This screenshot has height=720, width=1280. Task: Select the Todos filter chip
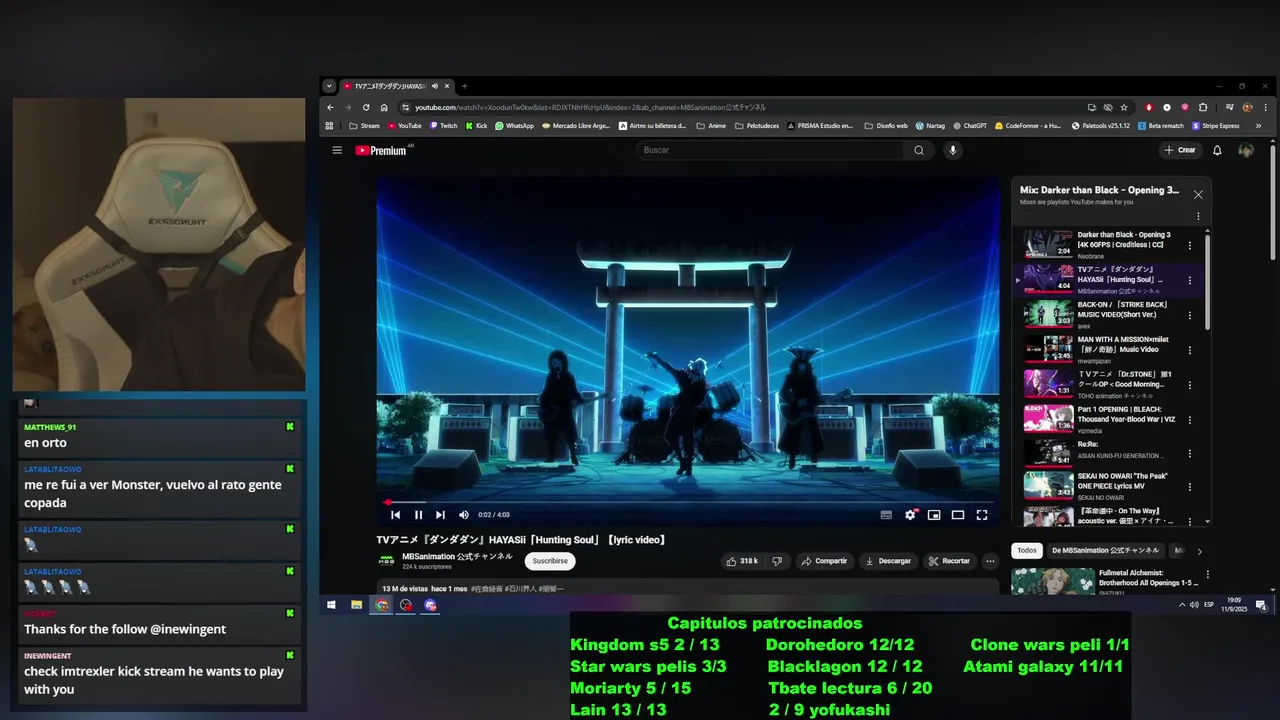point(1027,550)
